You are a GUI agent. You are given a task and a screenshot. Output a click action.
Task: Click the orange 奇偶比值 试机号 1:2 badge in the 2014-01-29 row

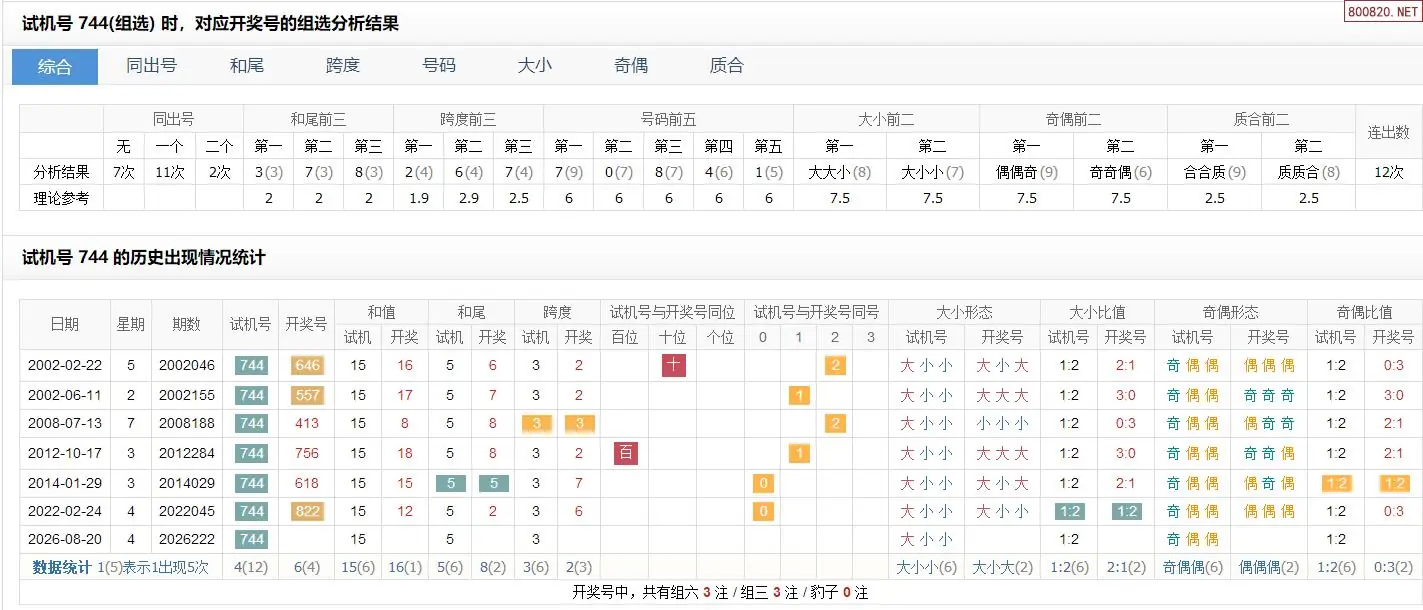point(1336,483)
